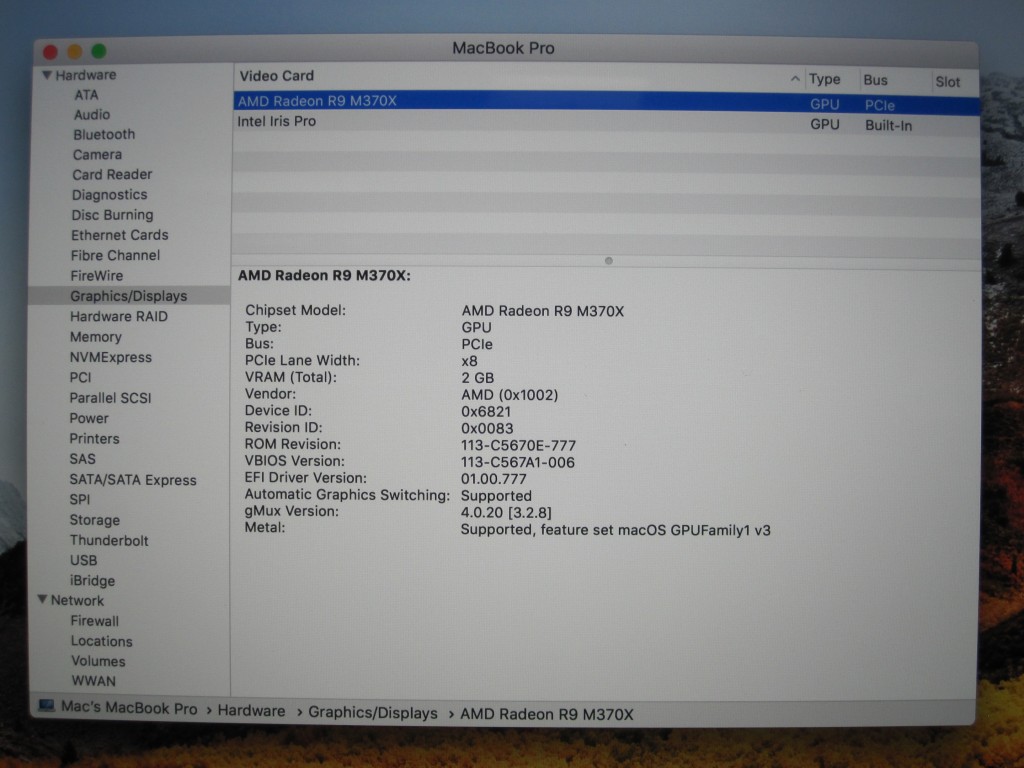Select Camera in the sidebar
The image size is (1024, 768).
[97, 155]
